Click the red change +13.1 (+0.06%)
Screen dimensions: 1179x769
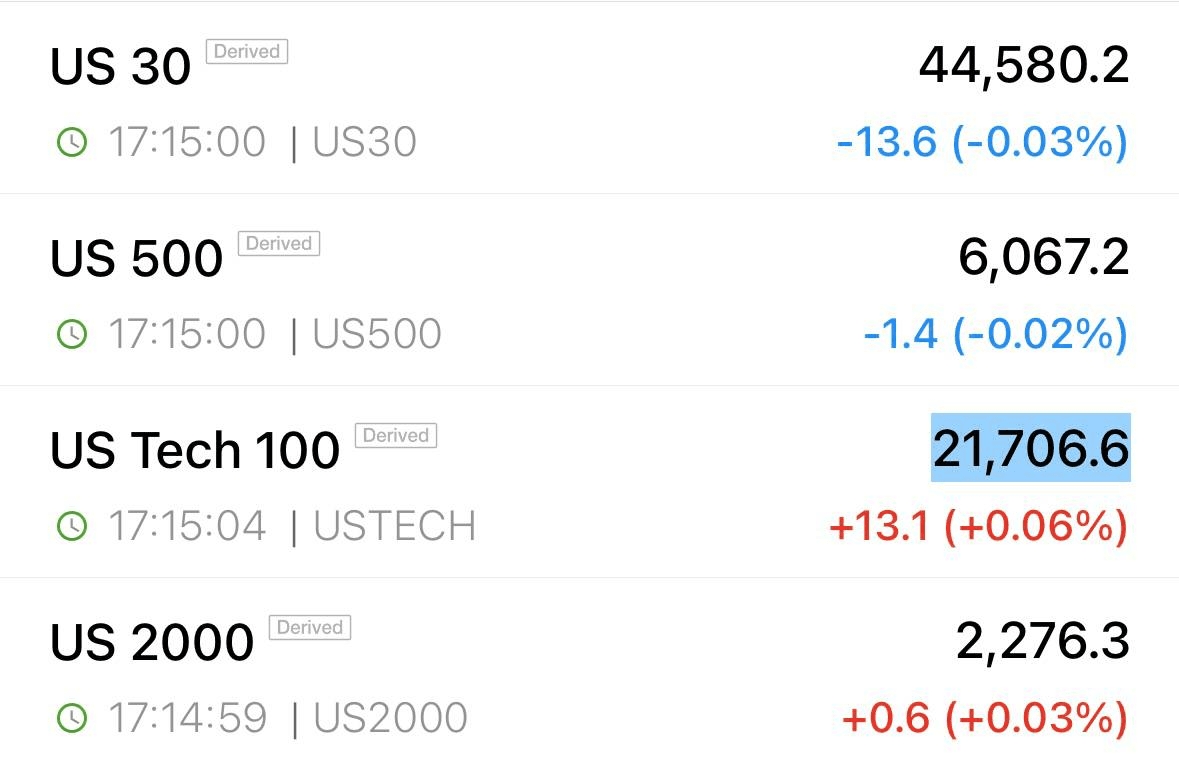(978, 526)
